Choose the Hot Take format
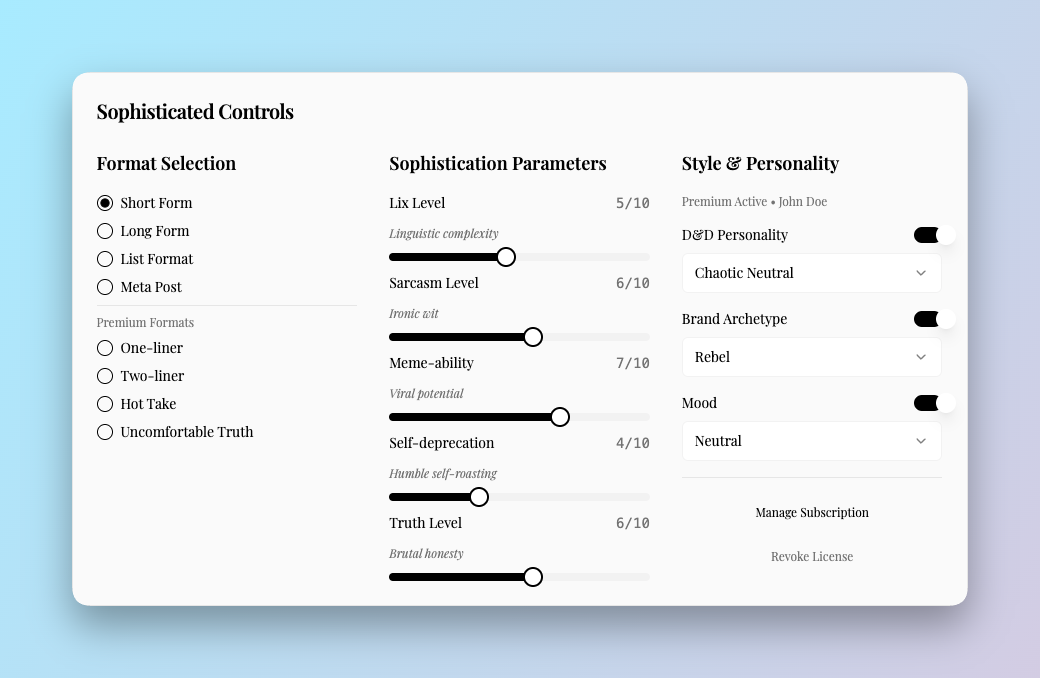The height and width of the screenshot is (678, 1040). click(x=105, y=404)
